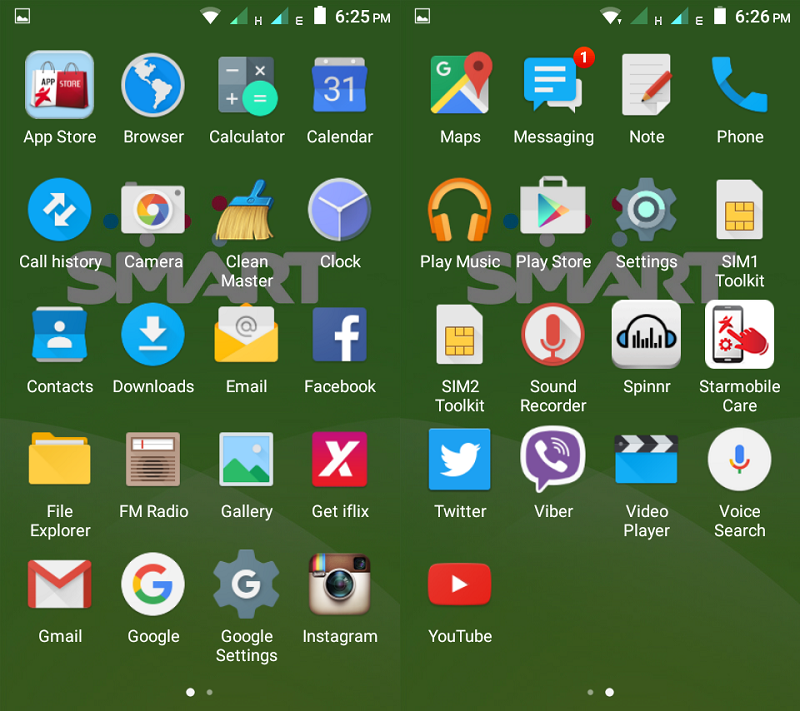
Task: Start the Sound Recorder
Action: [553, 335]
